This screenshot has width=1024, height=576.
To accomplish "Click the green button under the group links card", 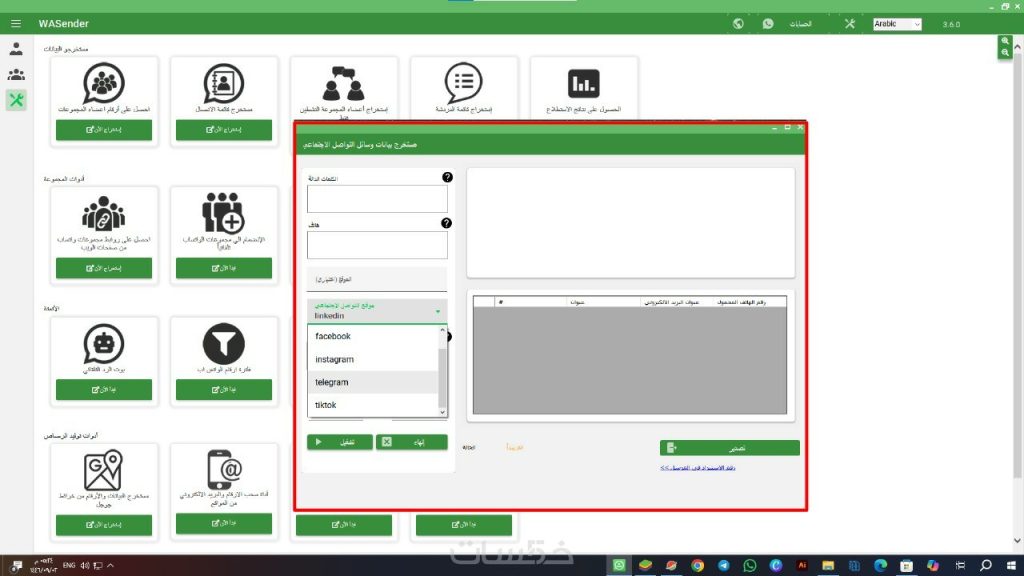I will [104, 268].
